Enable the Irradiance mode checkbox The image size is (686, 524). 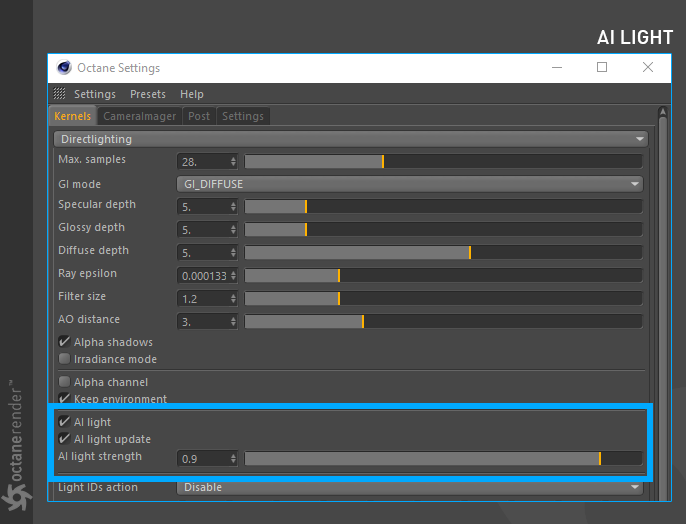(x=64, y=359)
